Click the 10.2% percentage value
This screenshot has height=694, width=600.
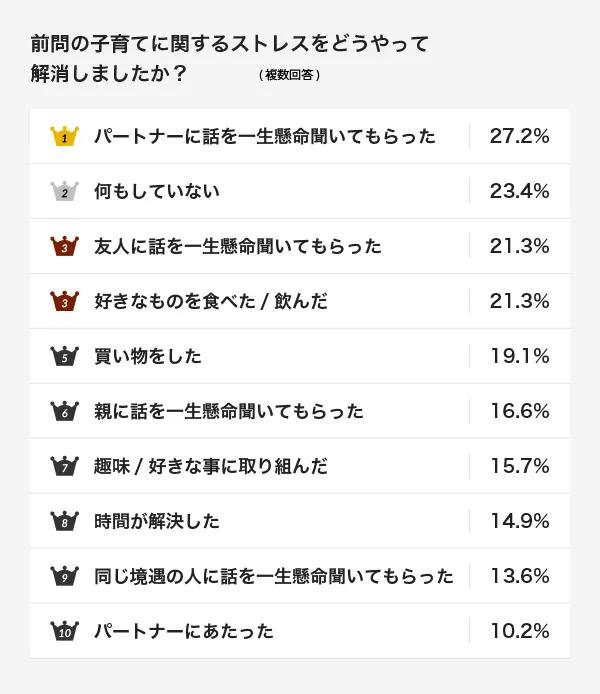click(519, 631)
